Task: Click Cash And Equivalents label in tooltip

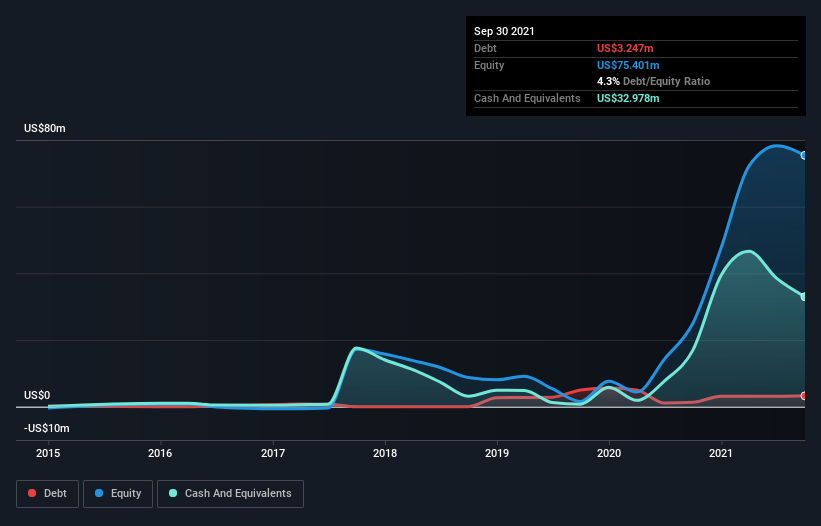Action: [527, 98]
